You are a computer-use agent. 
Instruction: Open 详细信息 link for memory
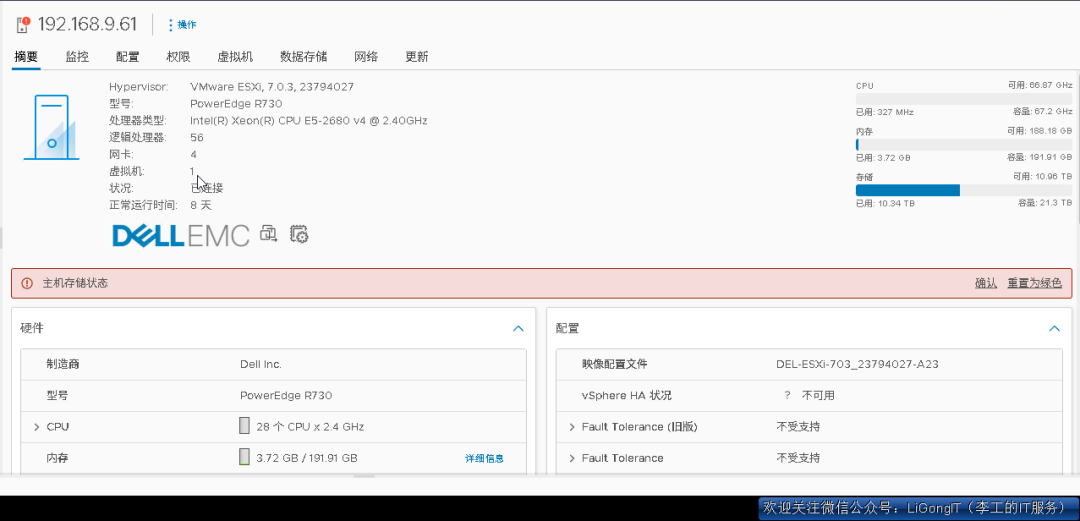click(484, 458)
